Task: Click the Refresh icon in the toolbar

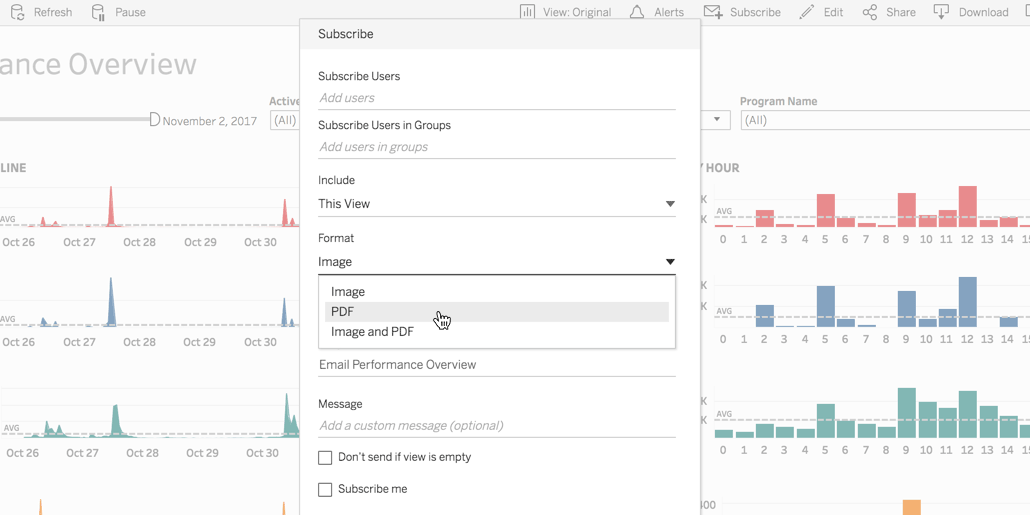Action: click(x=18, y=12)
